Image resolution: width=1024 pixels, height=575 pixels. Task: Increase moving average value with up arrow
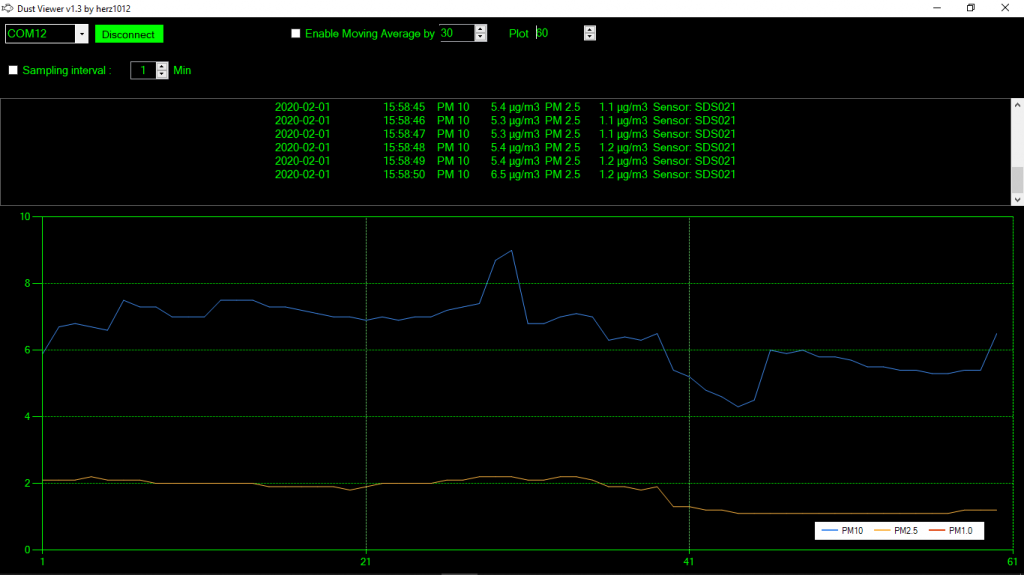point(481,29)
